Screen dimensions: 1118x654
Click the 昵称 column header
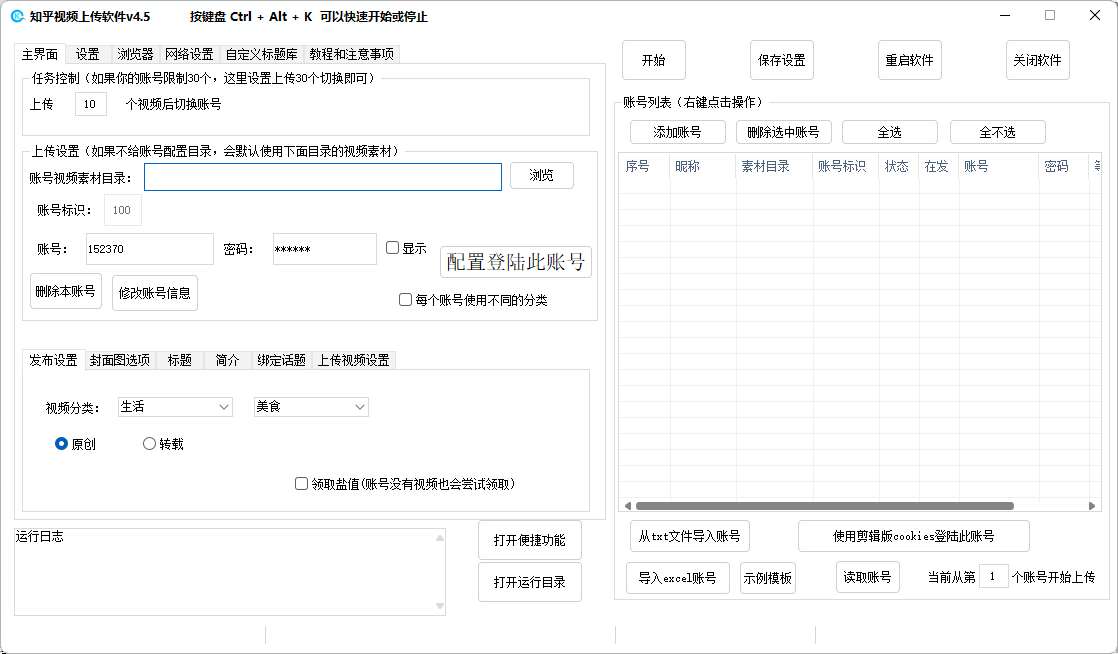click(x=703, y=166)
